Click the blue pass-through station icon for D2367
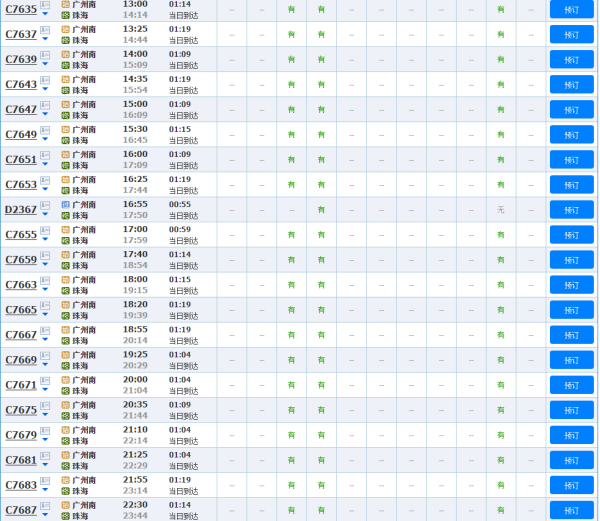The width and height of the screenshot is (600, 521). 66,204
